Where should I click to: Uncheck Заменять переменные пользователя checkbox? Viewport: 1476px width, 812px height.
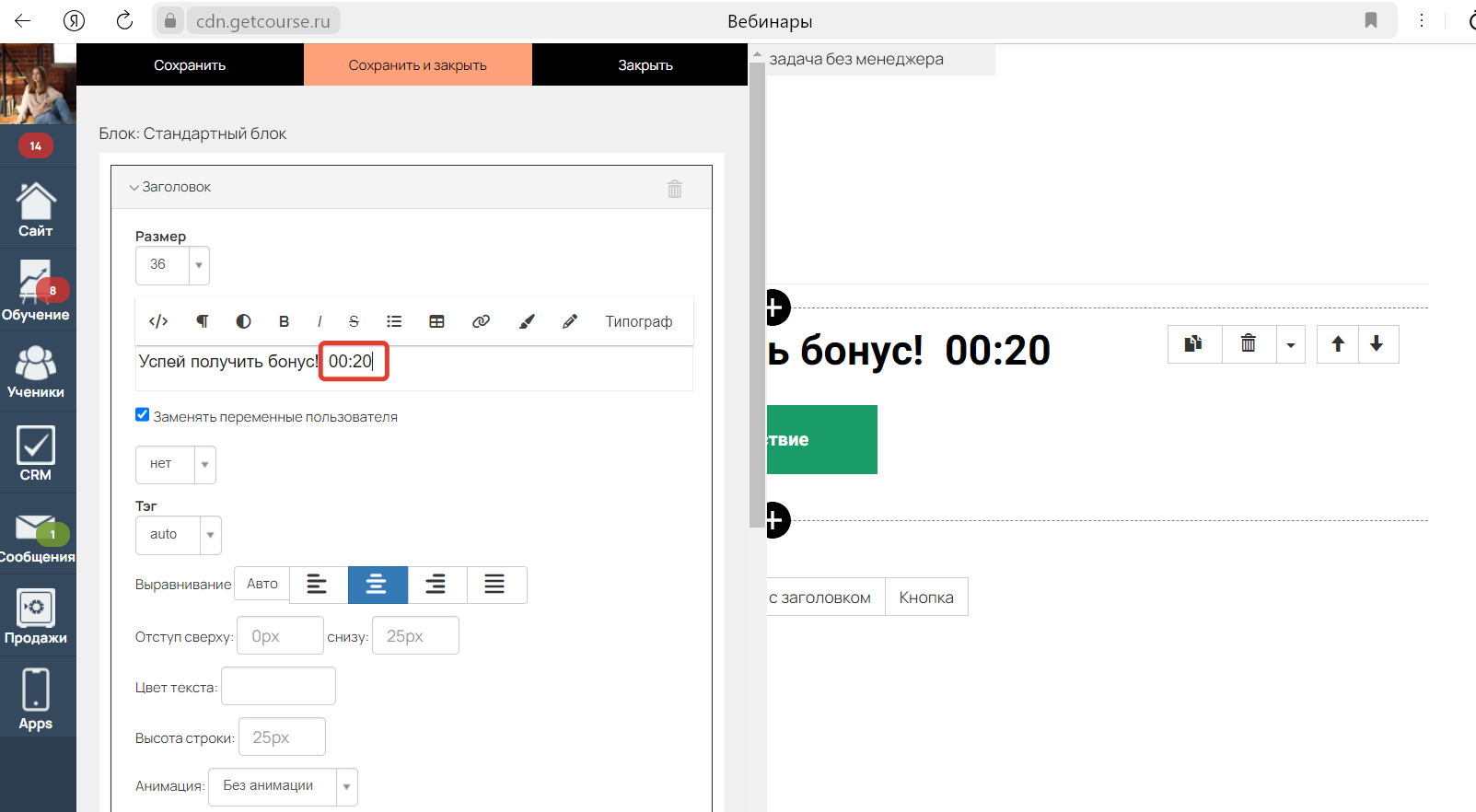click(143, 415)
